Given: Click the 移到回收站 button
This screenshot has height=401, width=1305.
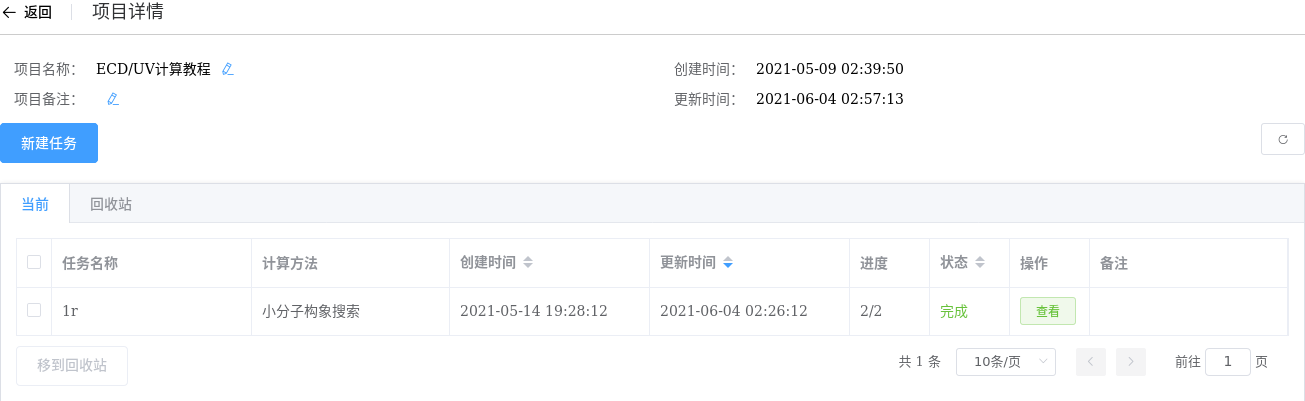Looking at the screenshot, I should pos(72,365).
